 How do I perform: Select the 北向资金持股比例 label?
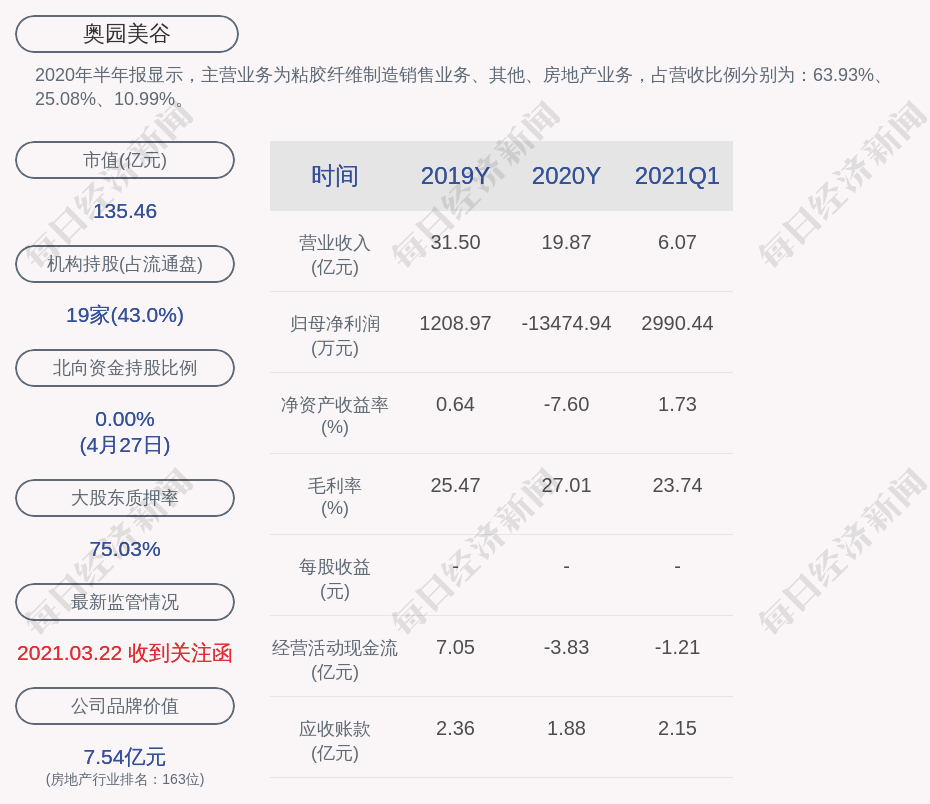125,368
